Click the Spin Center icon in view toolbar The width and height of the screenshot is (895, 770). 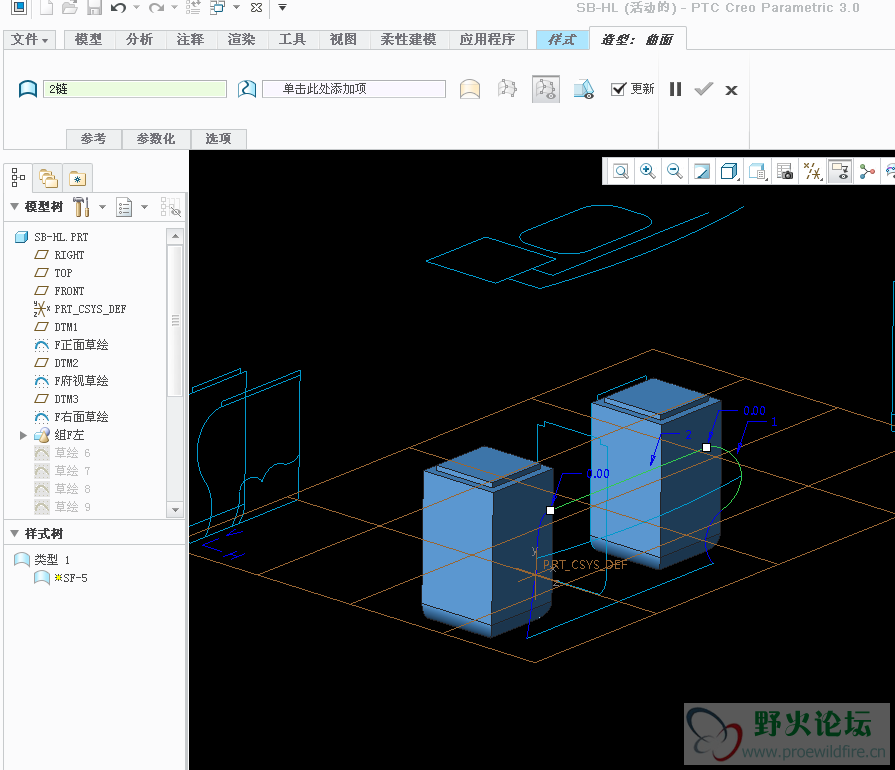[x=867, y=171]
